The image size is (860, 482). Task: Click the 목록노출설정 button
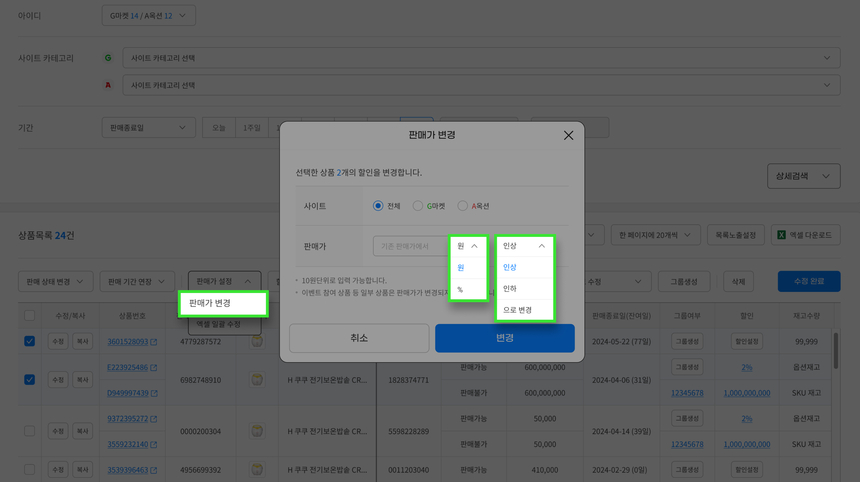pyautogui.click(x=735, y=235)
